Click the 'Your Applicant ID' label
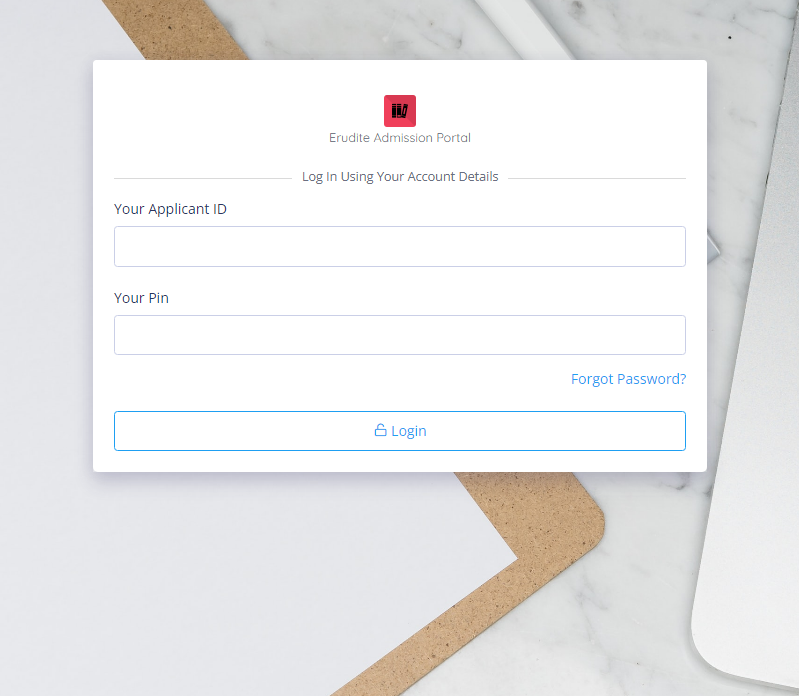 [170, 209]
